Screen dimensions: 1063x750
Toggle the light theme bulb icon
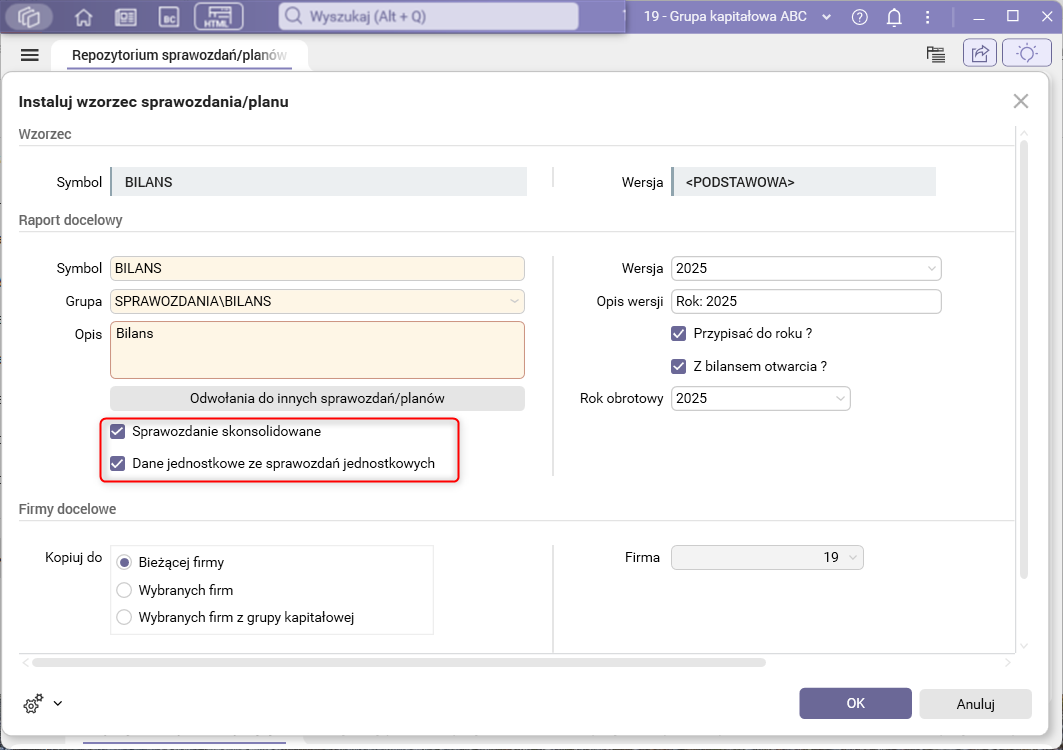pos(1026,53)
